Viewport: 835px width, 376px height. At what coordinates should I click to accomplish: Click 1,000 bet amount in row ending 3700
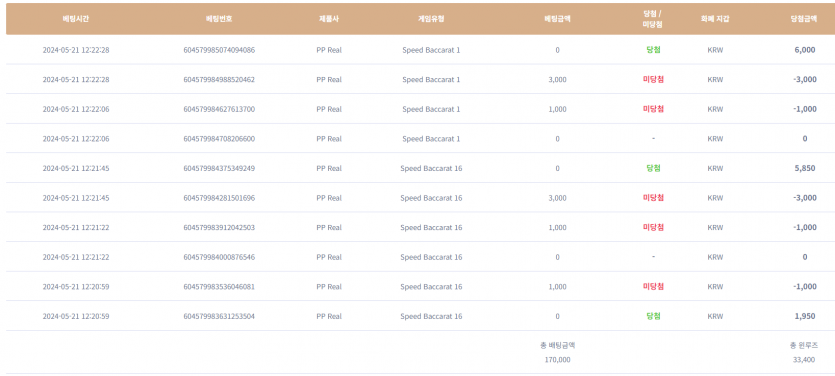tap(558, 109)
